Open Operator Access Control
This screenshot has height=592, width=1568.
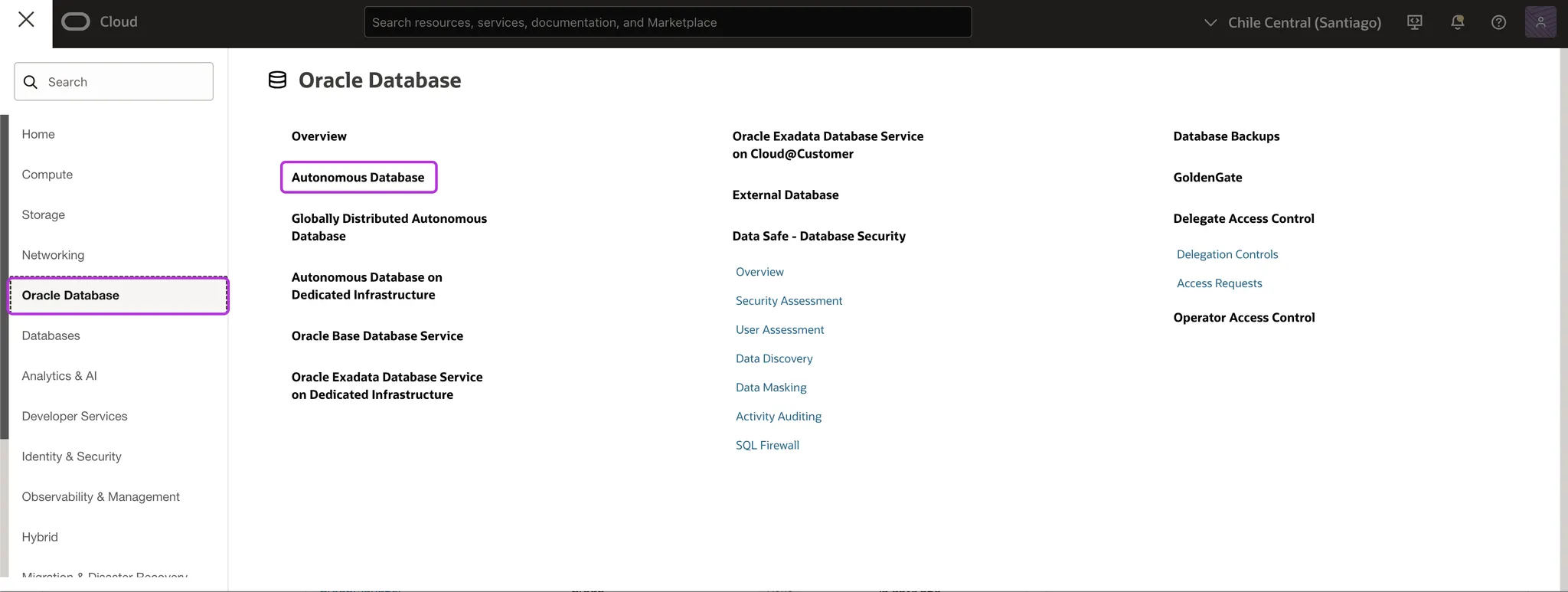[x=1243, y=318]
